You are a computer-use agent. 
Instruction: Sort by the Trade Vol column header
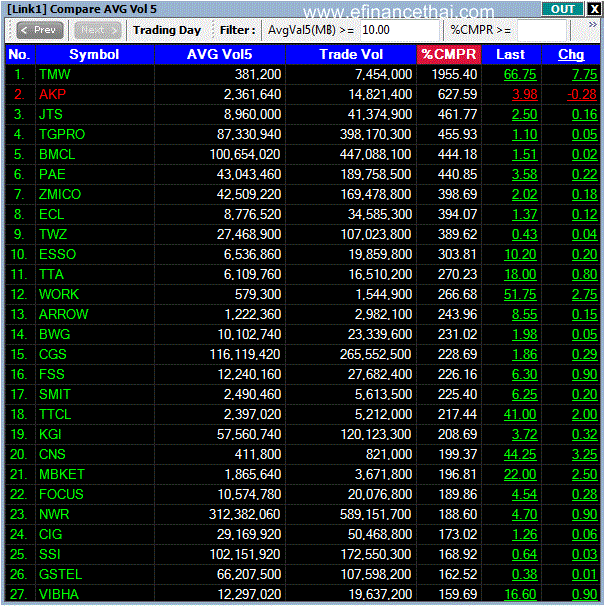[351, 54]
